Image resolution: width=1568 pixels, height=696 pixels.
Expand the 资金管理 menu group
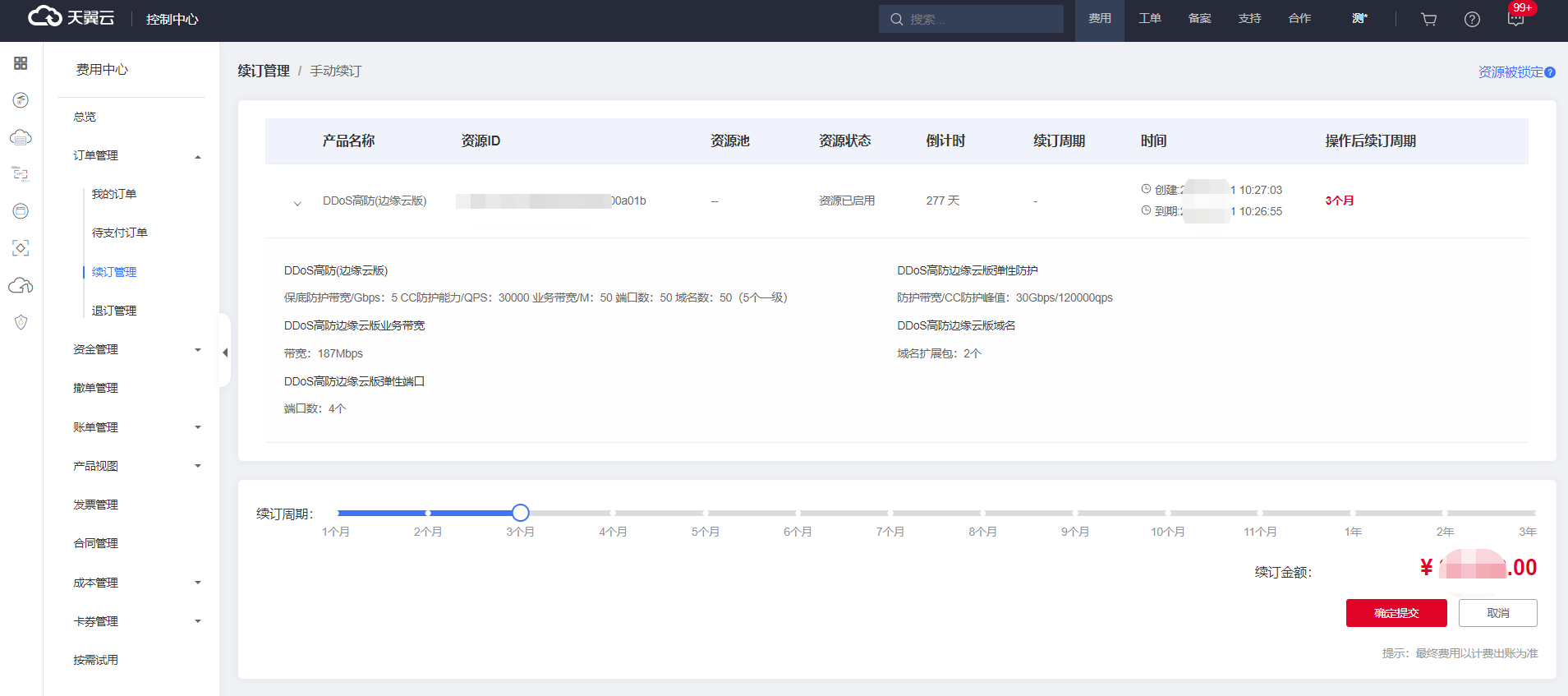(x=198, y=350)
